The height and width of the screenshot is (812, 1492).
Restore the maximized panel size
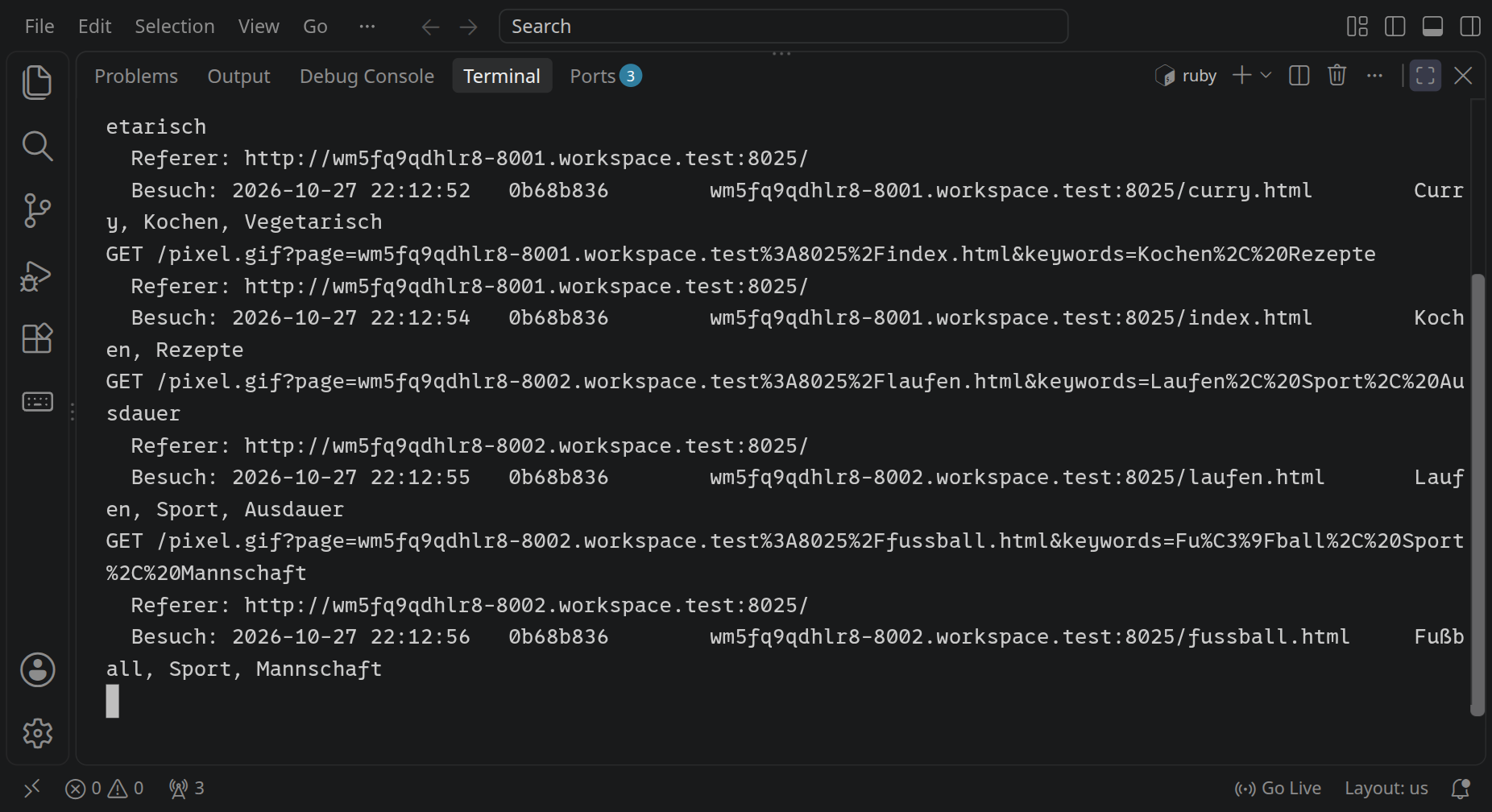1425,76
